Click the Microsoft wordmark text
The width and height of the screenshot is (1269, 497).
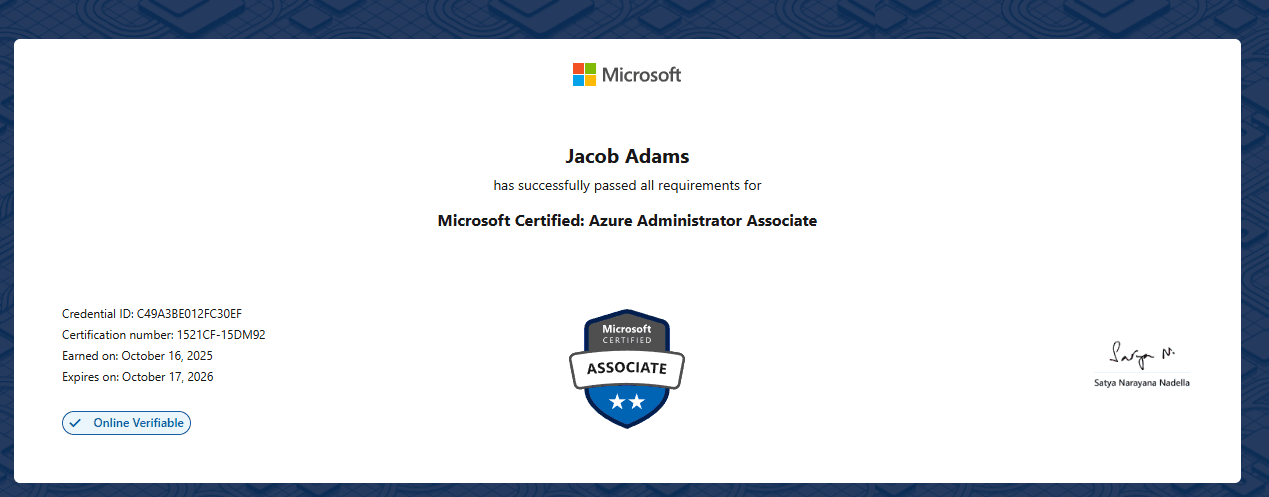[641, 75]
